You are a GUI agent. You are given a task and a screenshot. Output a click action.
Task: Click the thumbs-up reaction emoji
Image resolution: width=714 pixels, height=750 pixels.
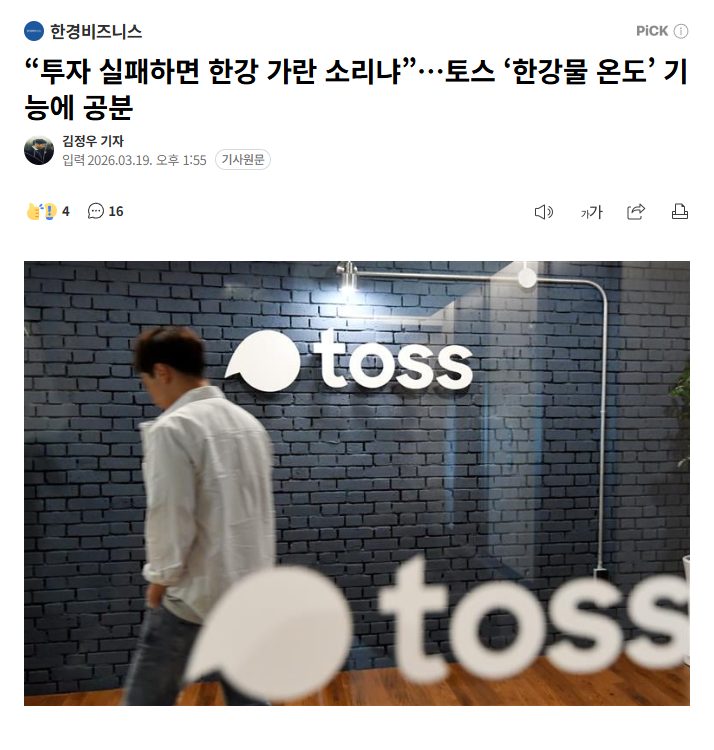point(34,211)
